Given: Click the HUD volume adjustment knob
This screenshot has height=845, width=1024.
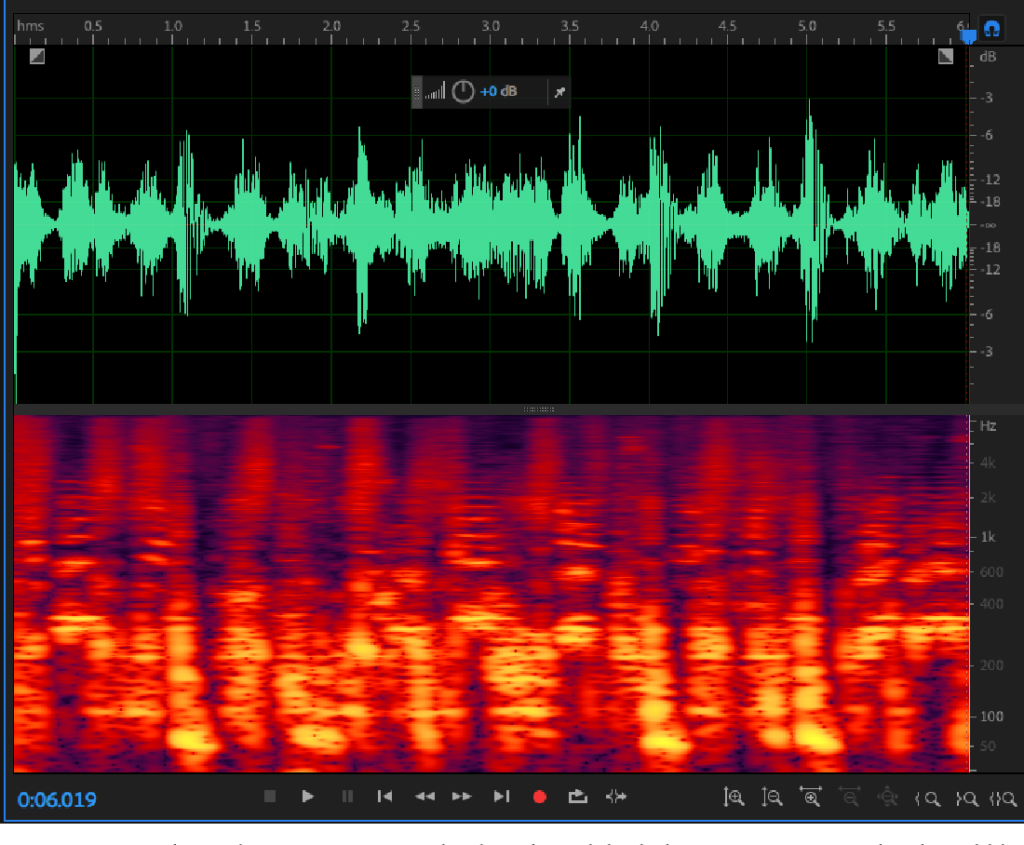Looking at the screenshot, I should pos(463,91).
